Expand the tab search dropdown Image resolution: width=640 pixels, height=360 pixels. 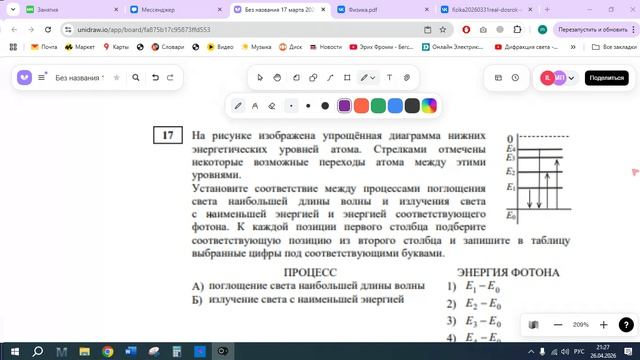pyautogui.click(x=13, y=9)
